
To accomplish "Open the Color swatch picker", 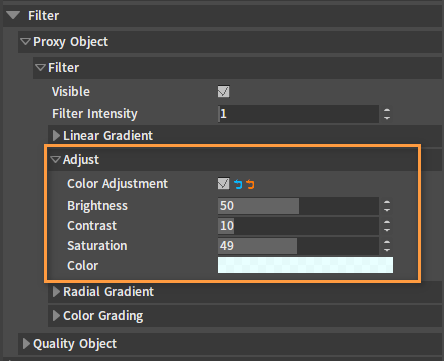I will [x=305, y=265].
